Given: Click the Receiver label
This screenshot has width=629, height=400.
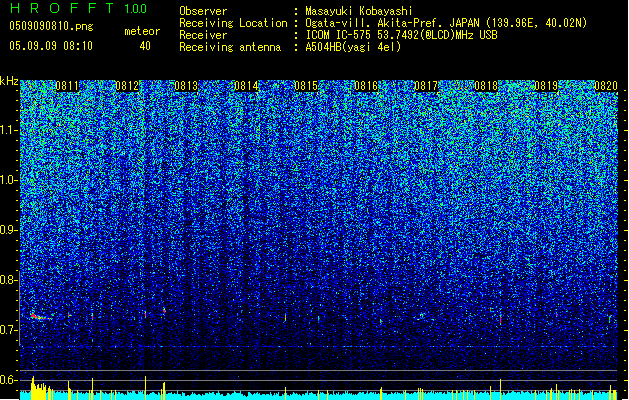Looking at the screenshot, I should (203, 35).
